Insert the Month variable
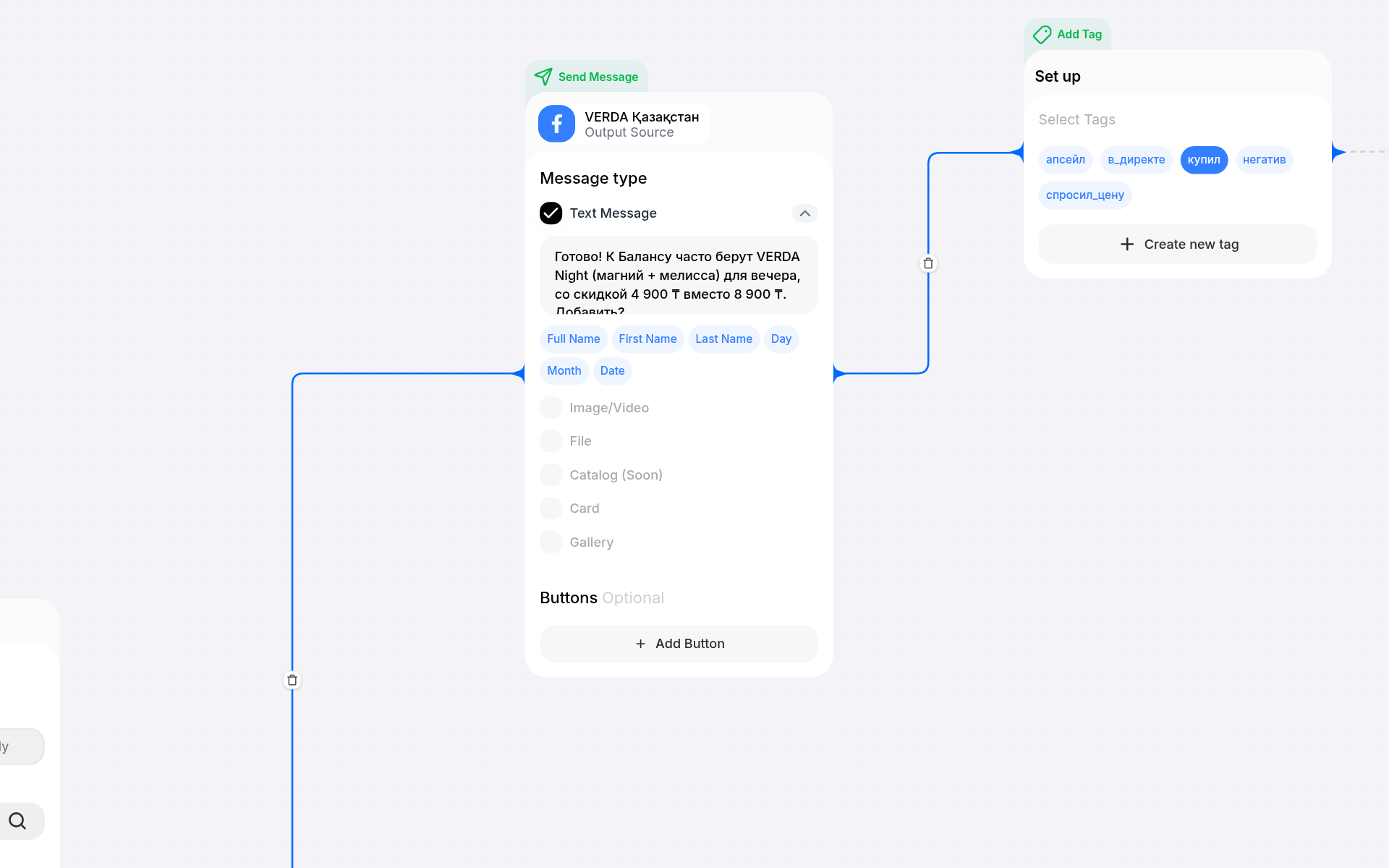The width and height of the screenshot is (1389, 868). click(x=564, y=371)
